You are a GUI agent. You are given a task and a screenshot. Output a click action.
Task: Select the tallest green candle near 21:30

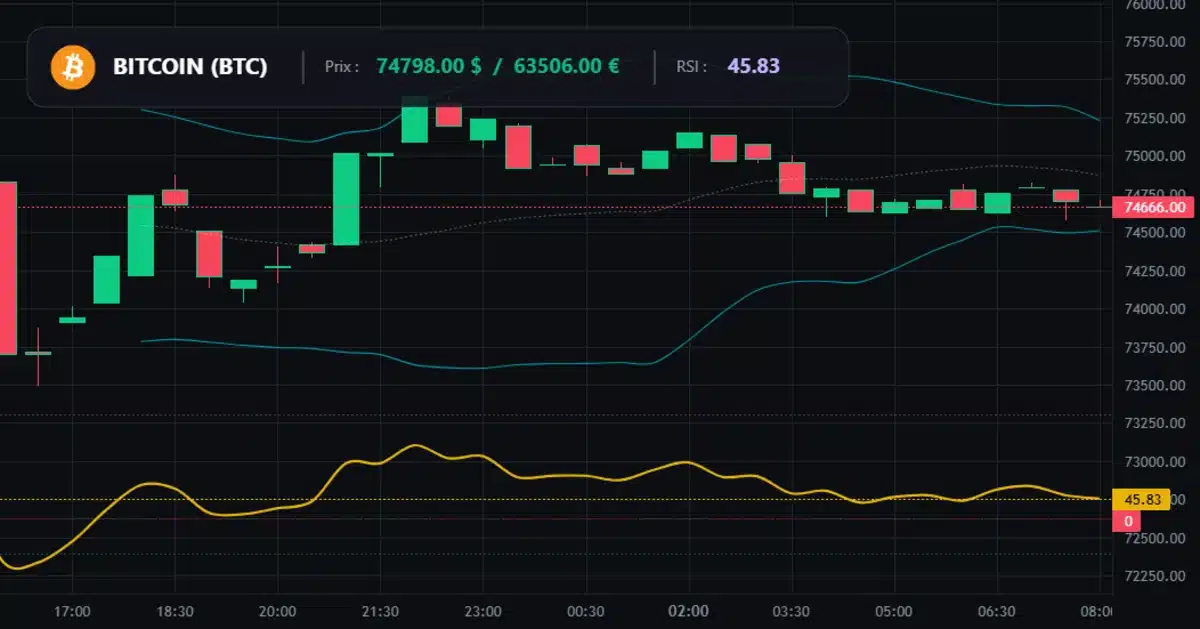click(346, 200)
